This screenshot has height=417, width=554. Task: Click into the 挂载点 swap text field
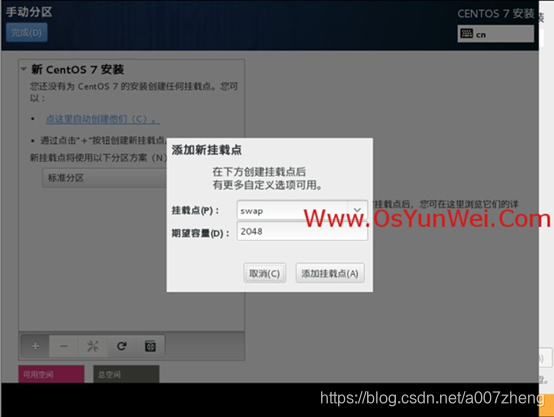pos(293,211)
